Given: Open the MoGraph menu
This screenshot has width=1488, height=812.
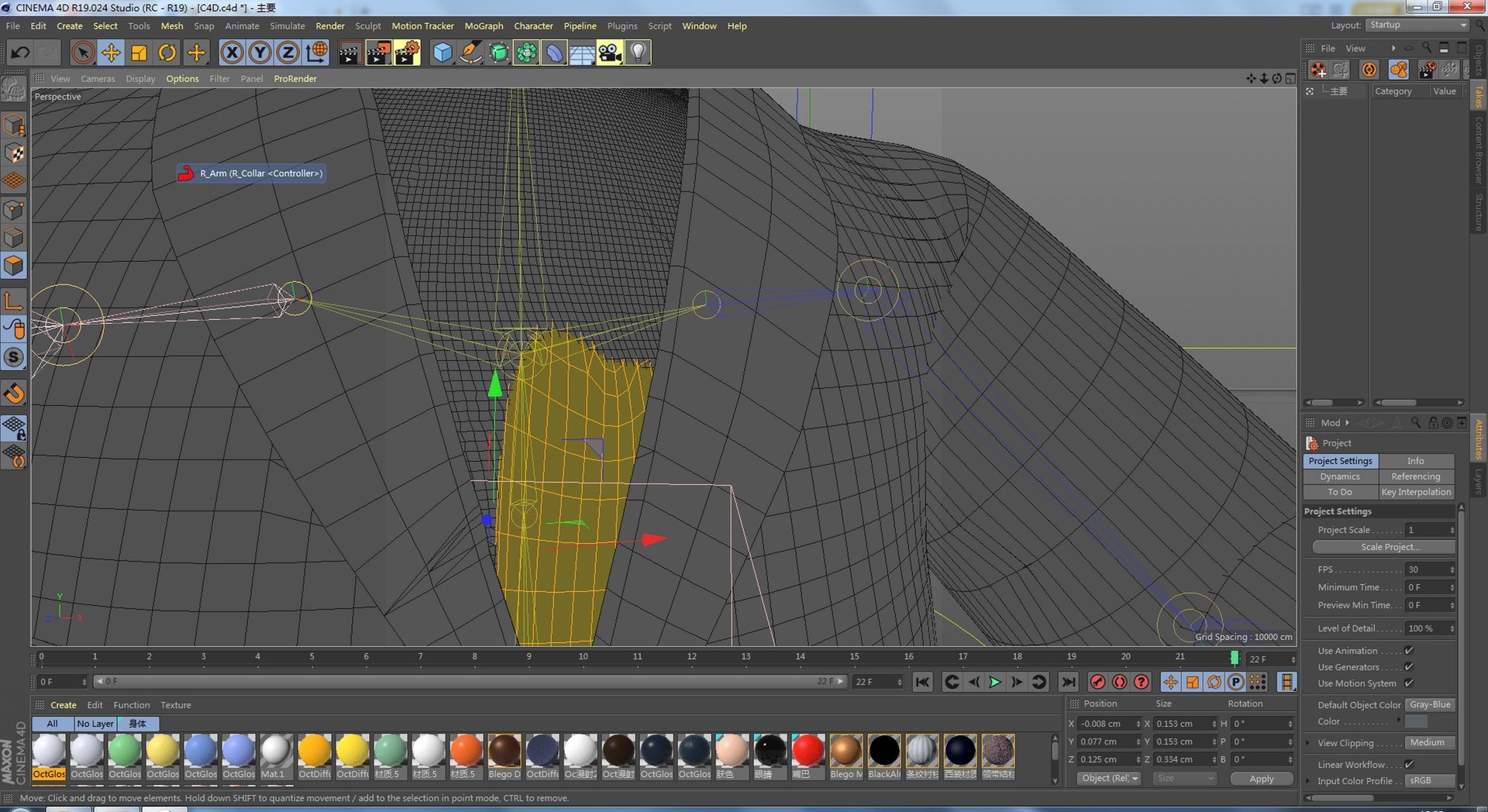Looking at the screenshot, I should (x=484, y=26).
